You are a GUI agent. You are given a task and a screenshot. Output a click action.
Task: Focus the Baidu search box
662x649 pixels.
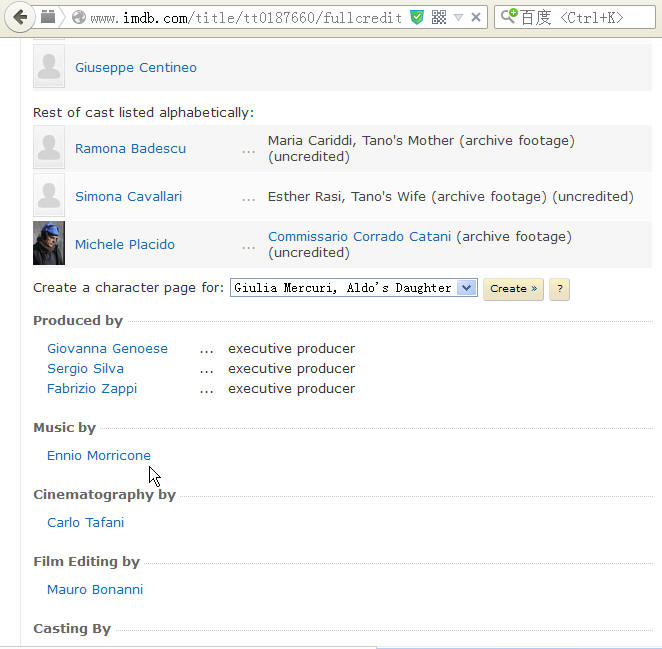pos(575,17)
